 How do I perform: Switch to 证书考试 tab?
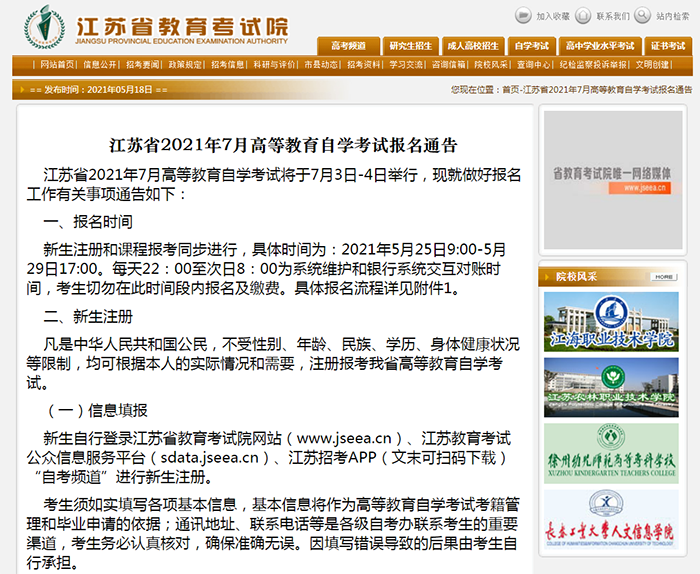coord(668,46)
